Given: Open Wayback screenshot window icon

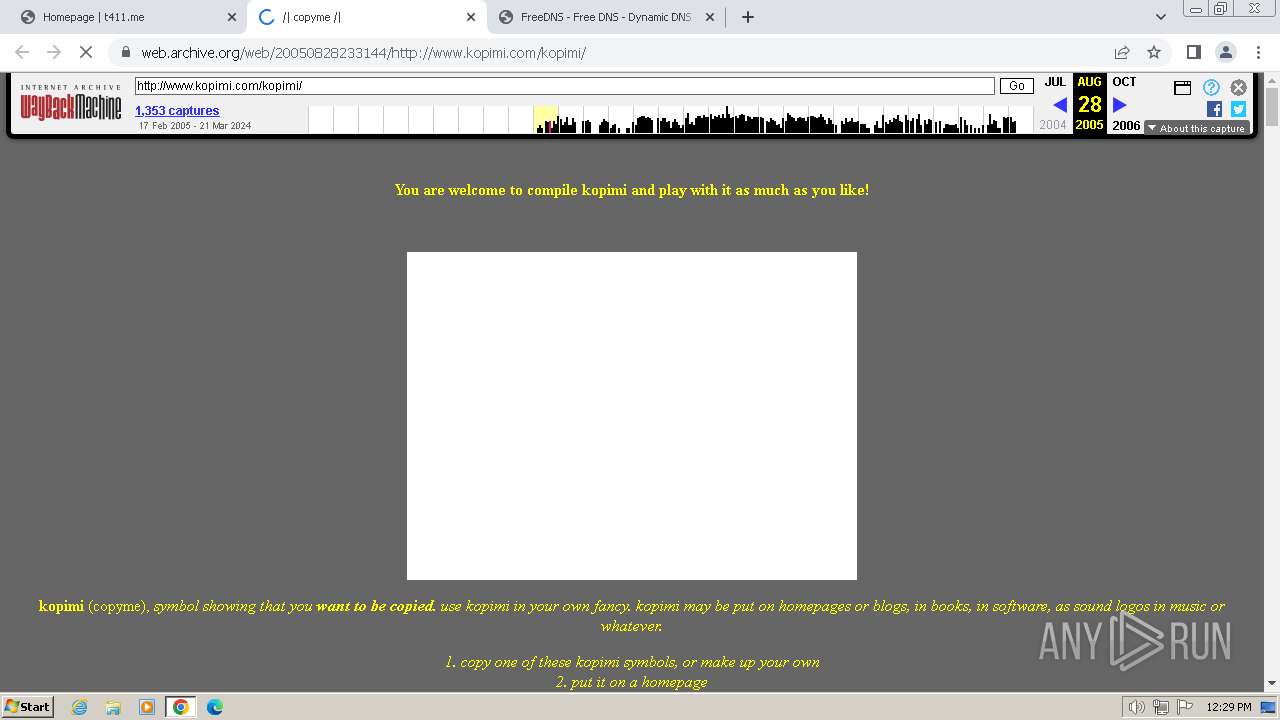Looking at the screenshot, I should coord(1182,87).
